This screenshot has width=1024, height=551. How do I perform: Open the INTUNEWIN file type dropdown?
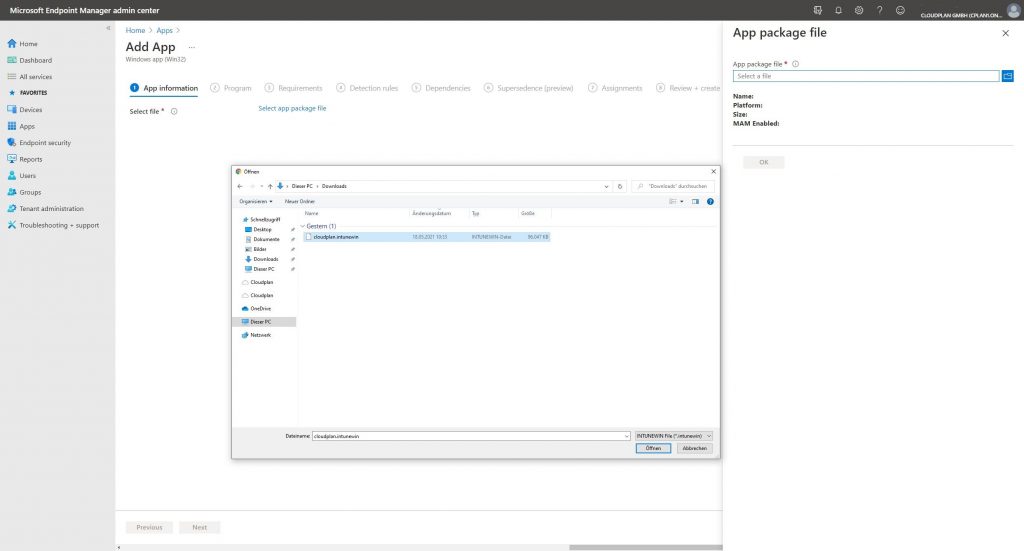674,436
